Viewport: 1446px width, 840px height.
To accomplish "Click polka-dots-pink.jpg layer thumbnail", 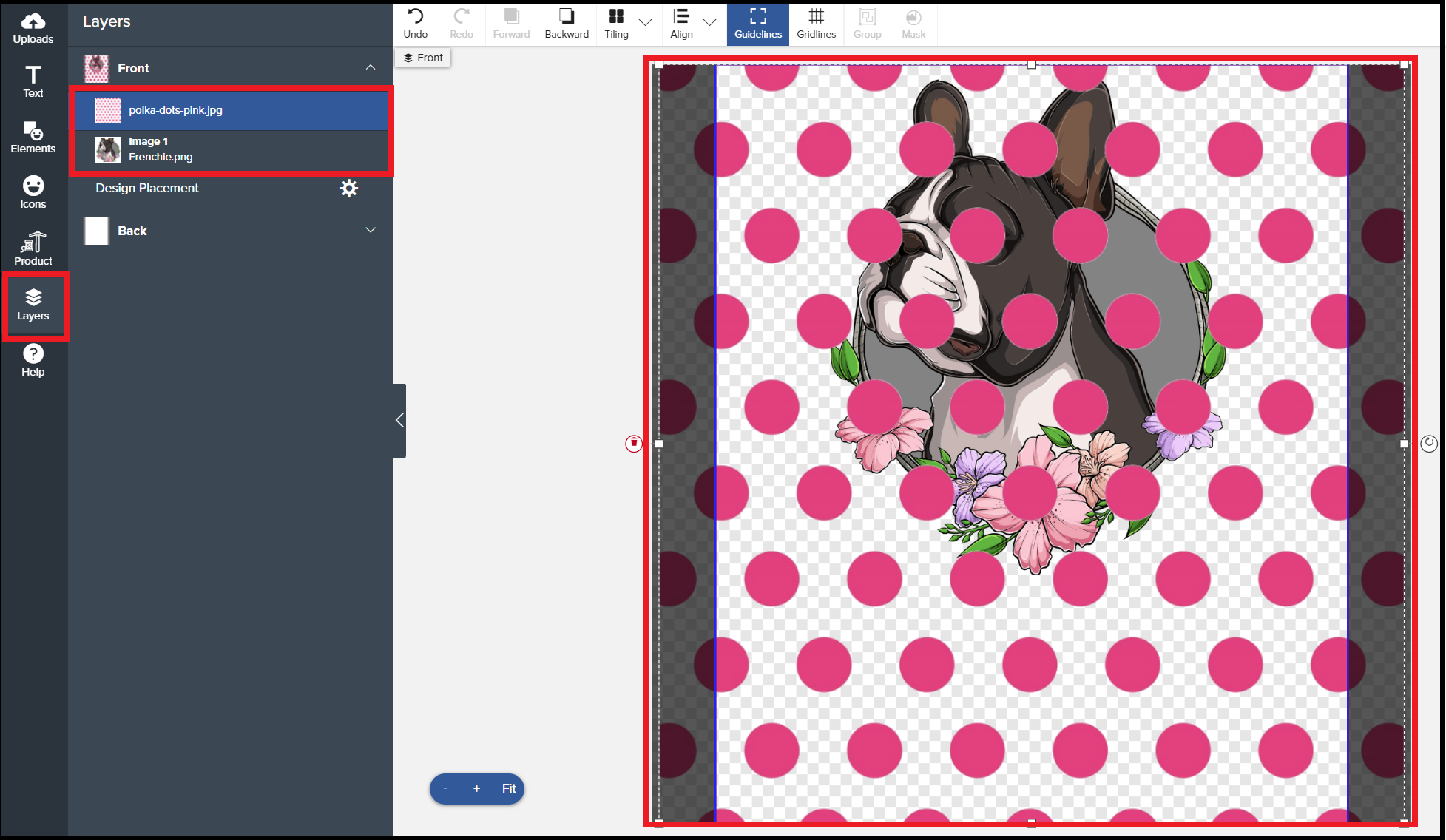I will 108,110.
